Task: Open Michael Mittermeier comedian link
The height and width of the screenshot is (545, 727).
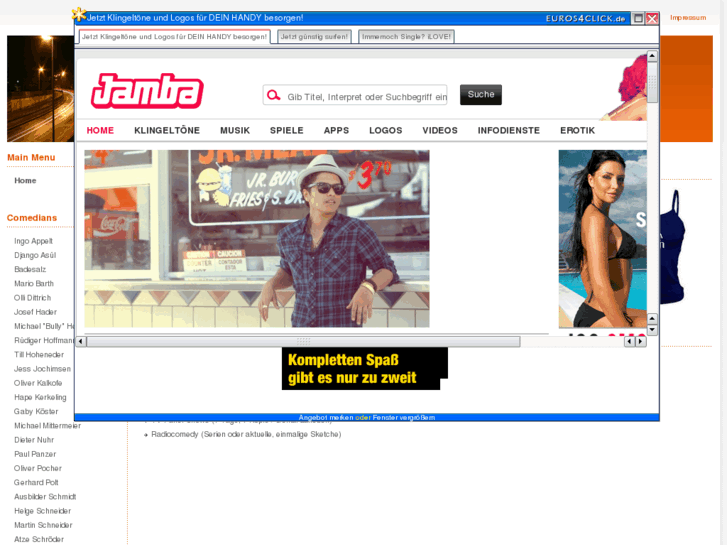Action: (47, 426)
